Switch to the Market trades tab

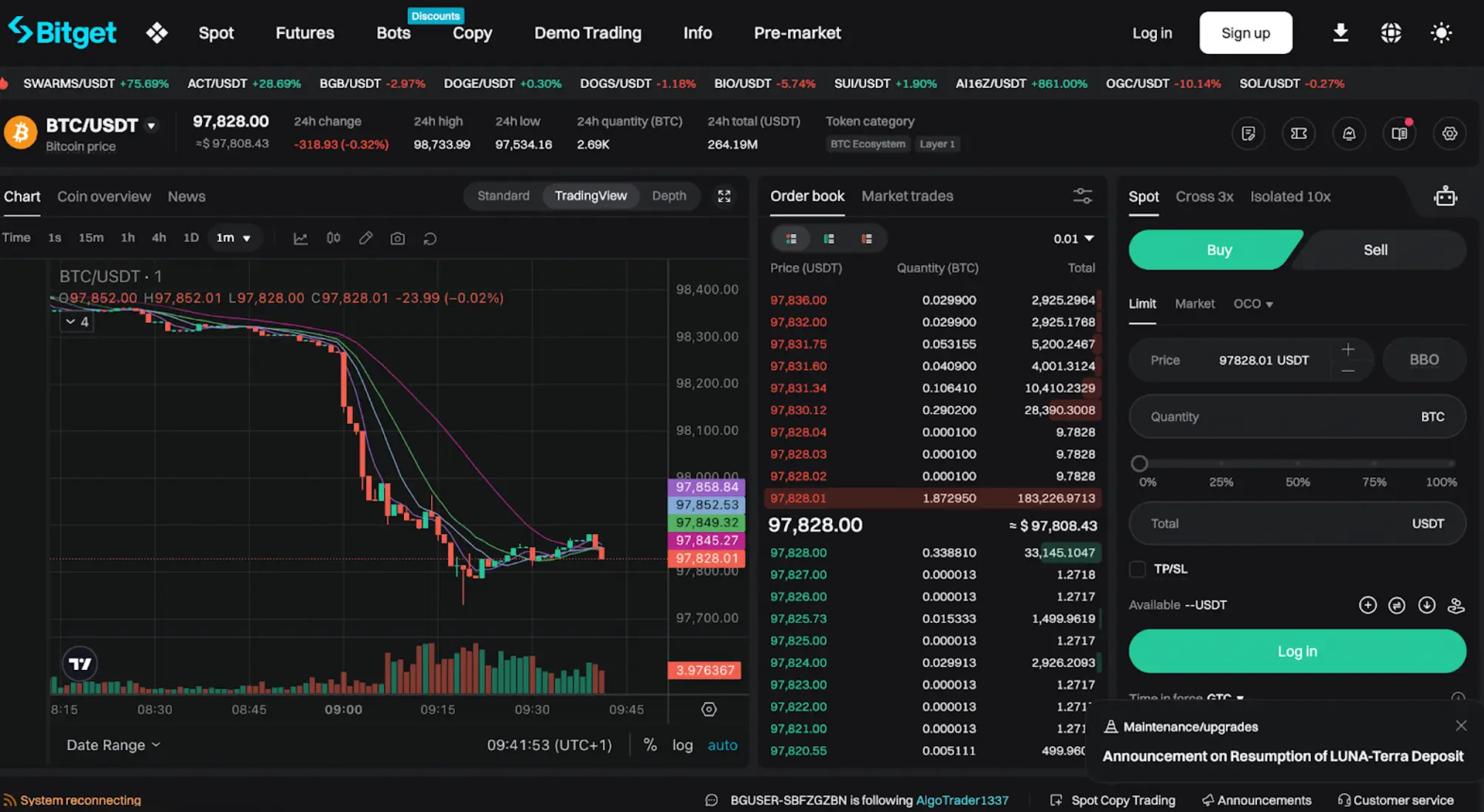[x=907, y=196]
